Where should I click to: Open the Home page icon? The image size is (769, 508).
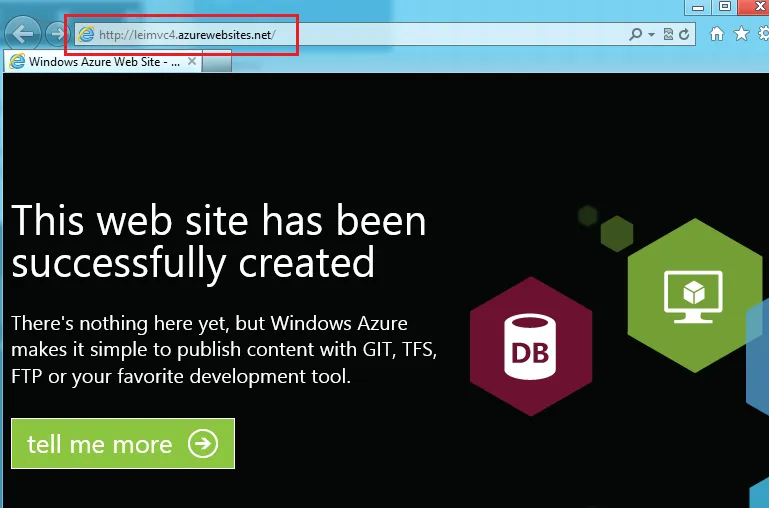[717, 33]
